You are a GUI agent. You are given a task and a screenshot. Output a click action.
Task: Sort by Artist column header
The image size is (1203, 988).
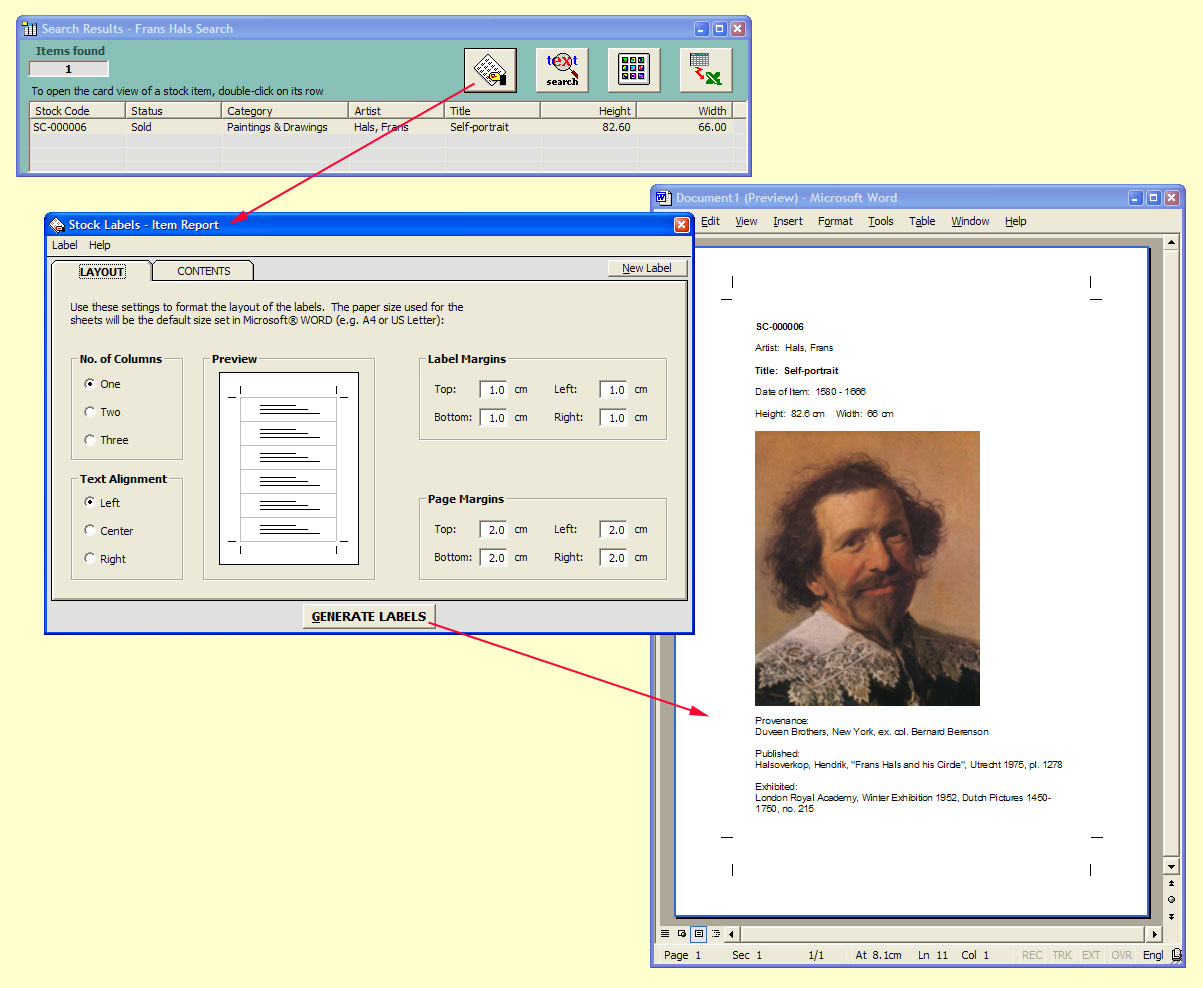coord(397,111)
